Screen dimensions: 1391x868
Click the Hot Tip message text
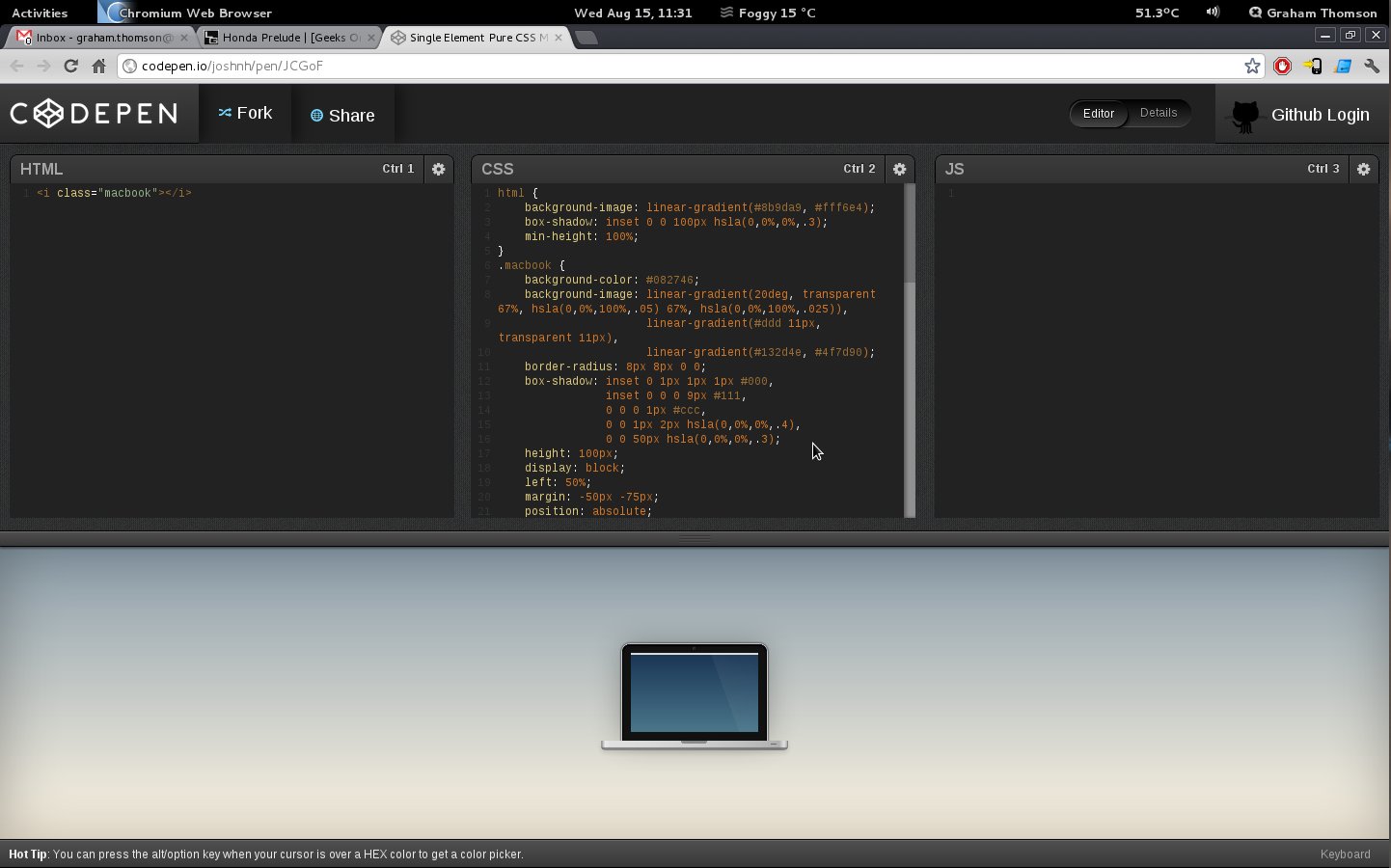coord(266,854)
